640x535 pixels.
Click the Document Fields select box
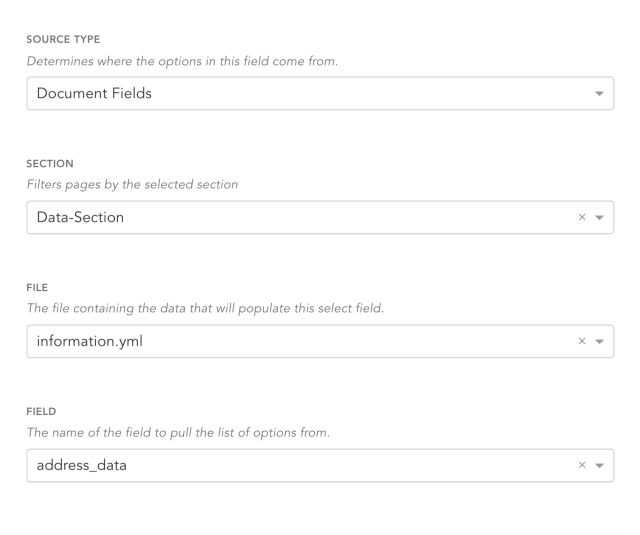click(320, 93)
